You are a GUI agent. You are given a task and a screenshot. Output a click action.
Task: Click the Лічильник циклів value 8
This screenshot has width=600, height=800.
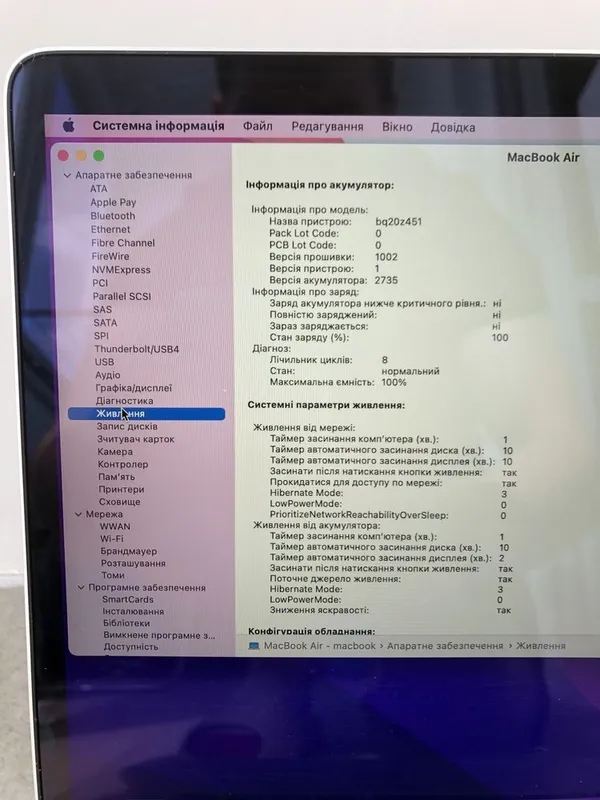click(x=385, y=360)
